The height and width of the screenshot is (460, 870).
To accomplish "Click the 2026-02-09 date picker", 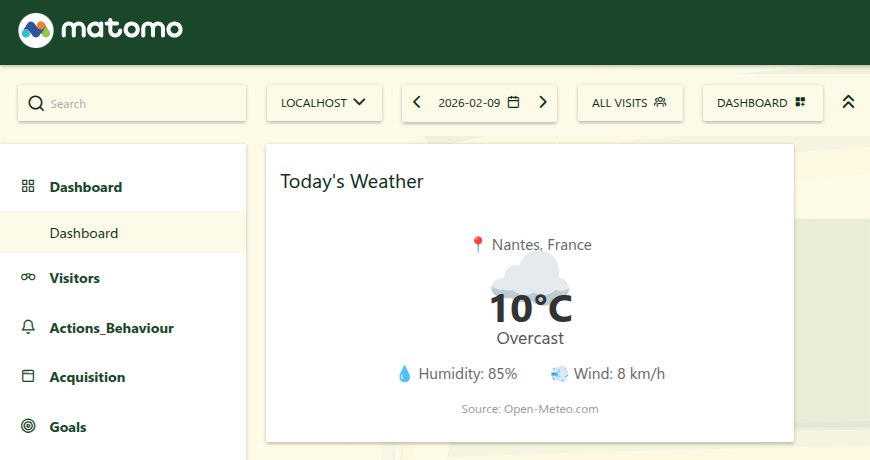I will click(x=469, y=103).
